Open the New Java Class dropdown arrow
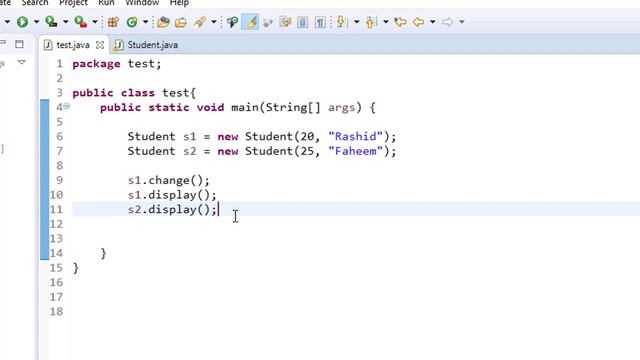 pos(145,22)
